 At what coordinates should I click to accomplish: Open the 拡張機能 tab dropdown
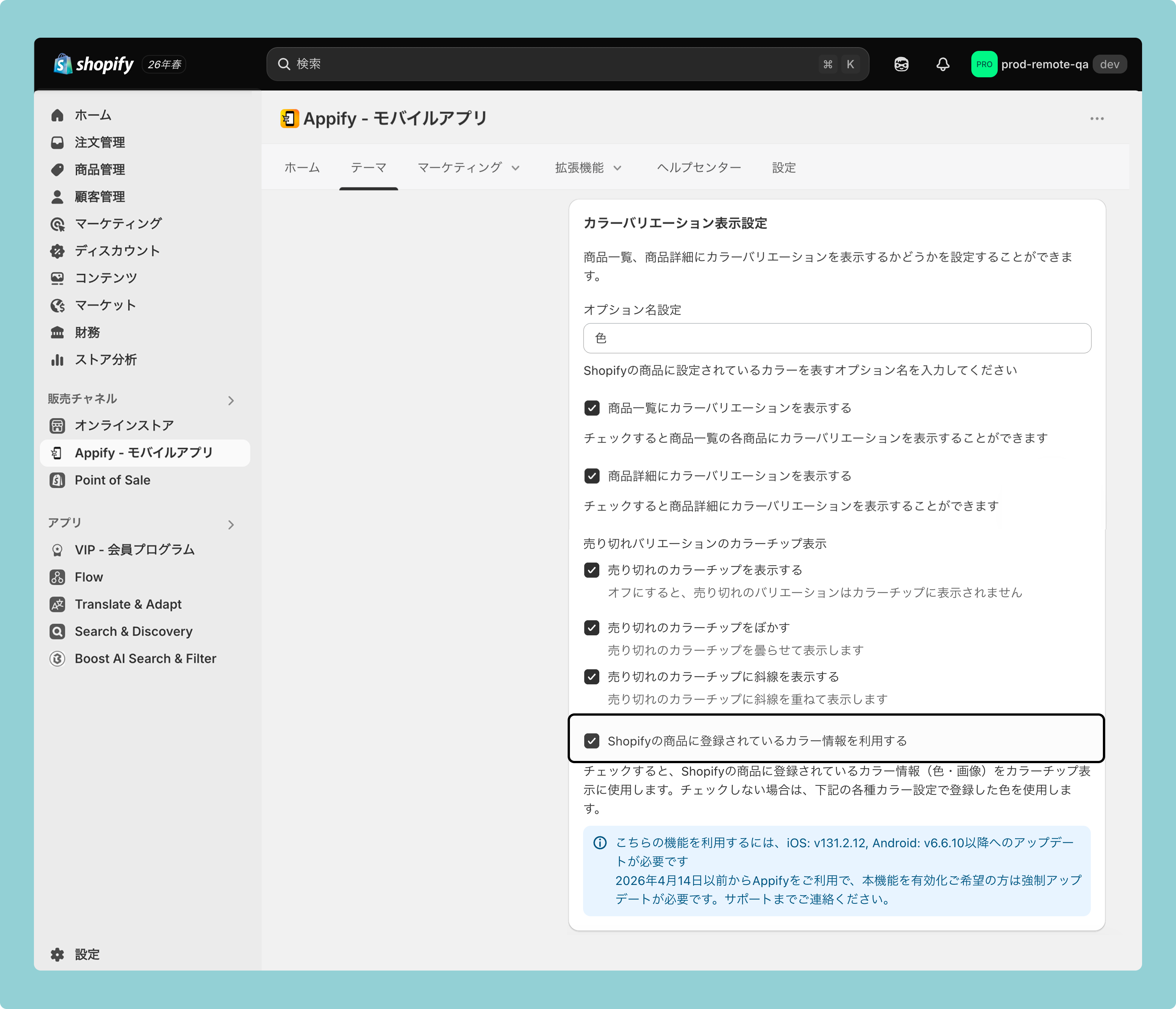click(589, 167)
